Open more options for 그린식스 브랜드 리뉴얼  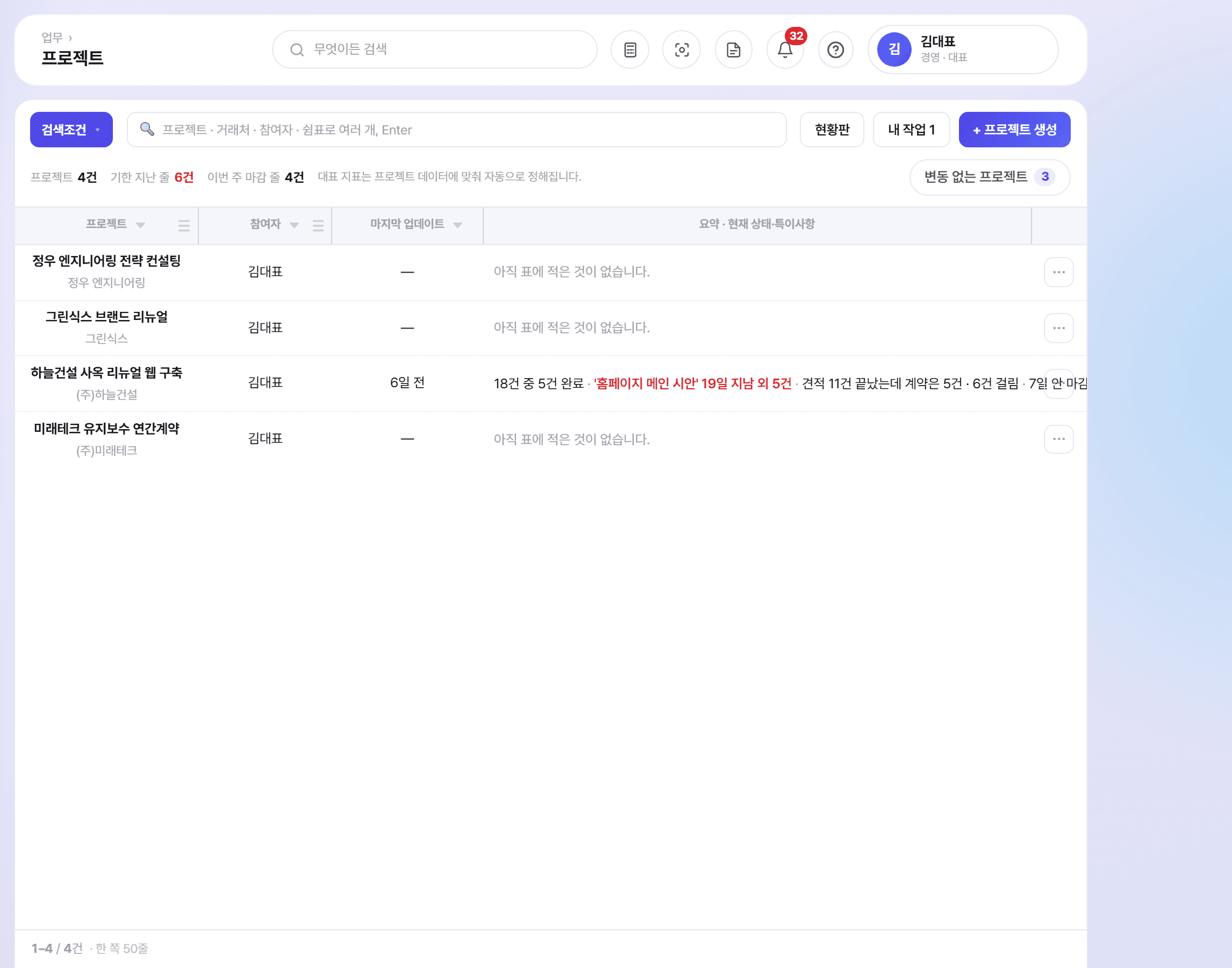tap(1058, 328)
